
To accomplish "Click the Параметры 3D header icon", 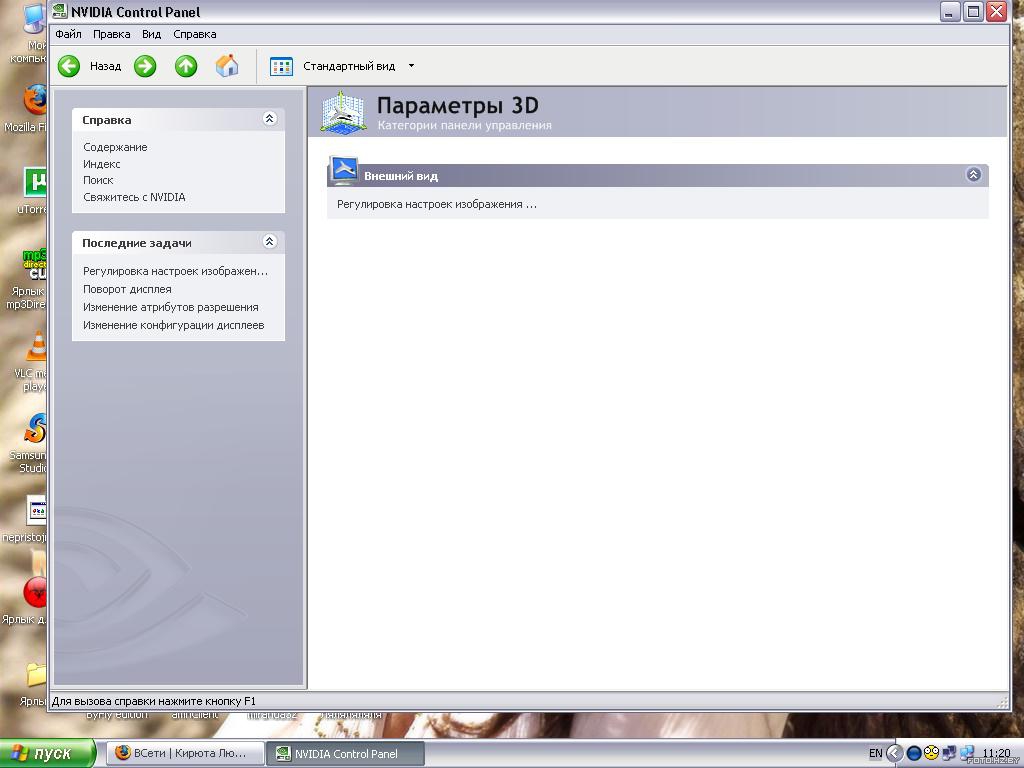I will 343,113.
